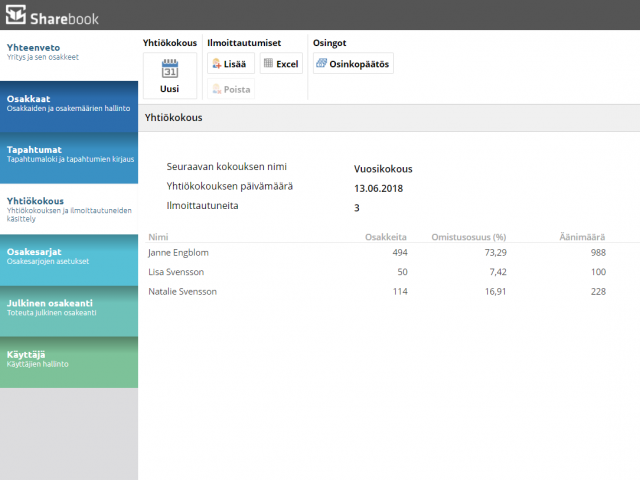Open Julkinen osakeanti section

click(69, 311)
